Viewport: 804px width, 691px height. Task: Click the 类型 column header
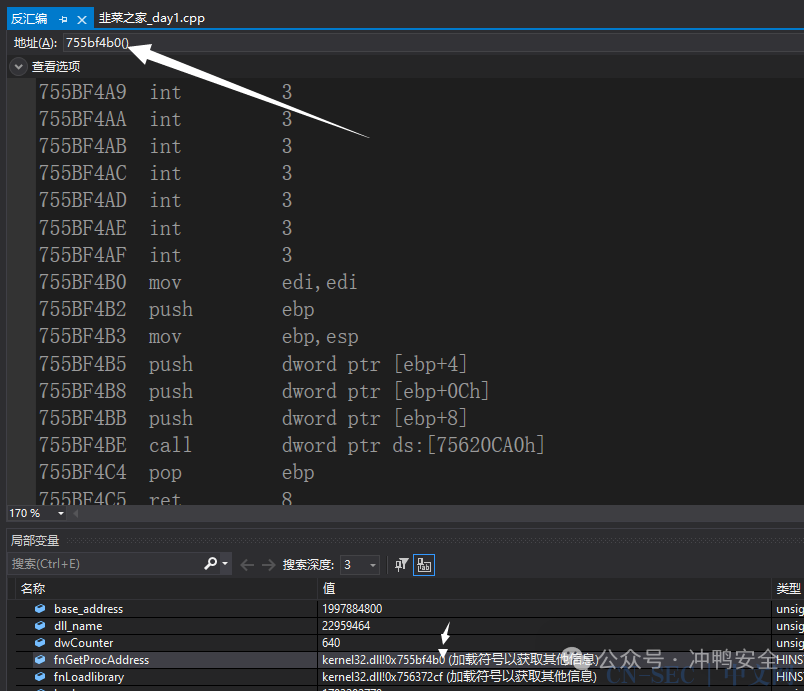[x=788, y=588]
